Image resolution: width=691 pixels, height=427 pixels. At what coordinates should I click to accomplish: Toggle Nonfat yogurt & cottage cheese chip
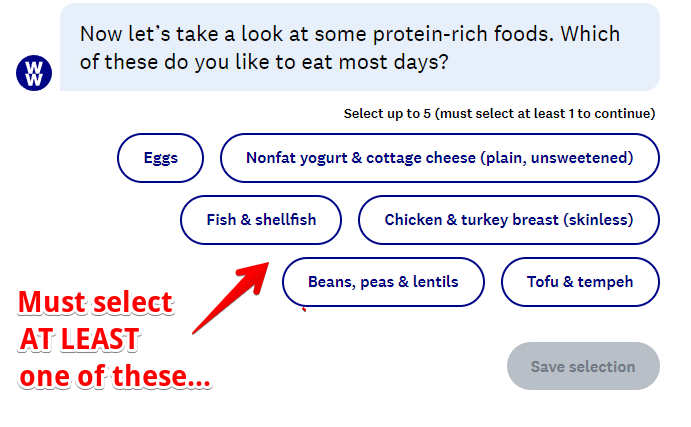click(440, 158)
